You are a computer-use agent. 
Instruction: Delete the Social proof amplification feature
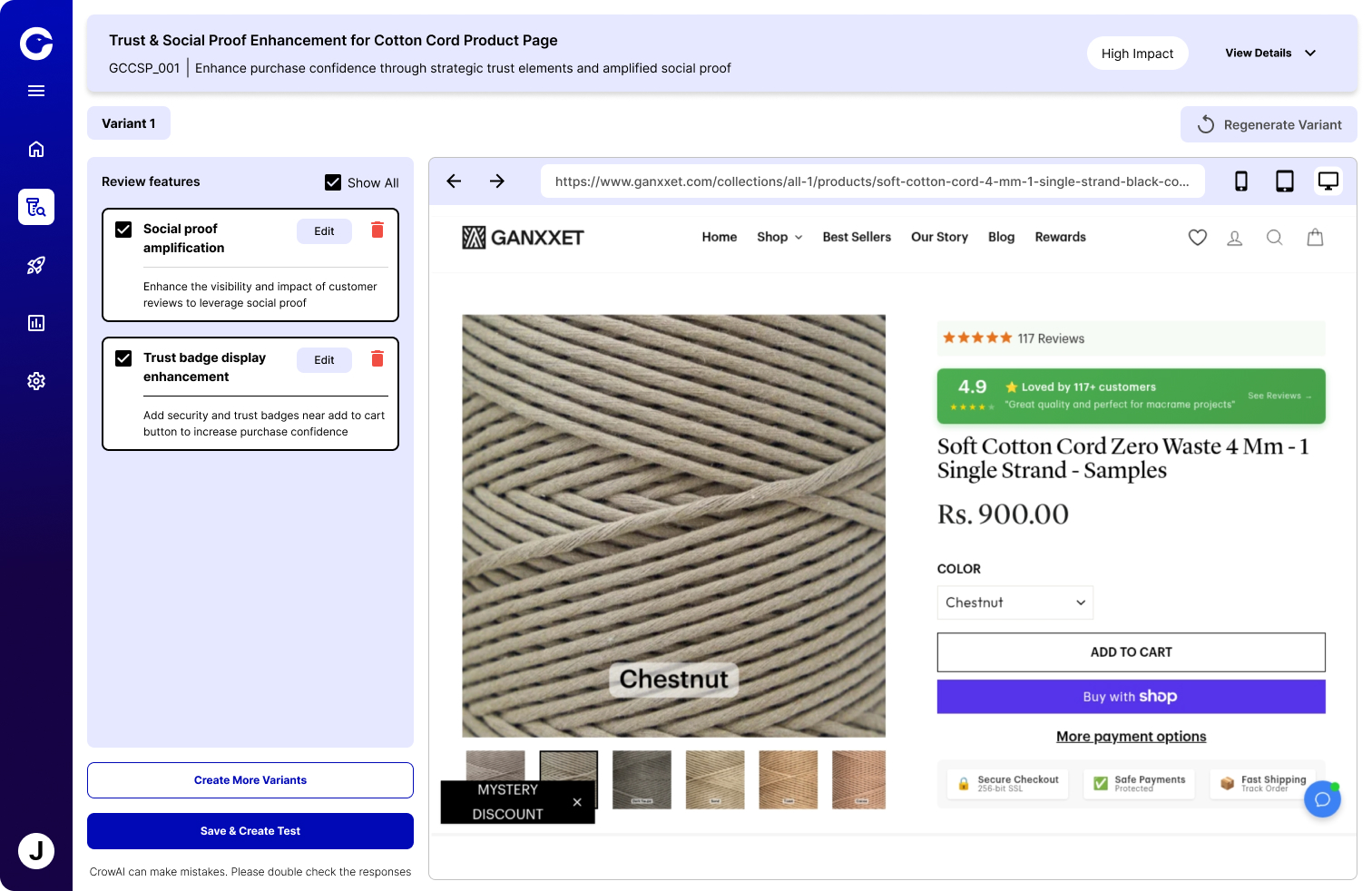pos(377,230)
